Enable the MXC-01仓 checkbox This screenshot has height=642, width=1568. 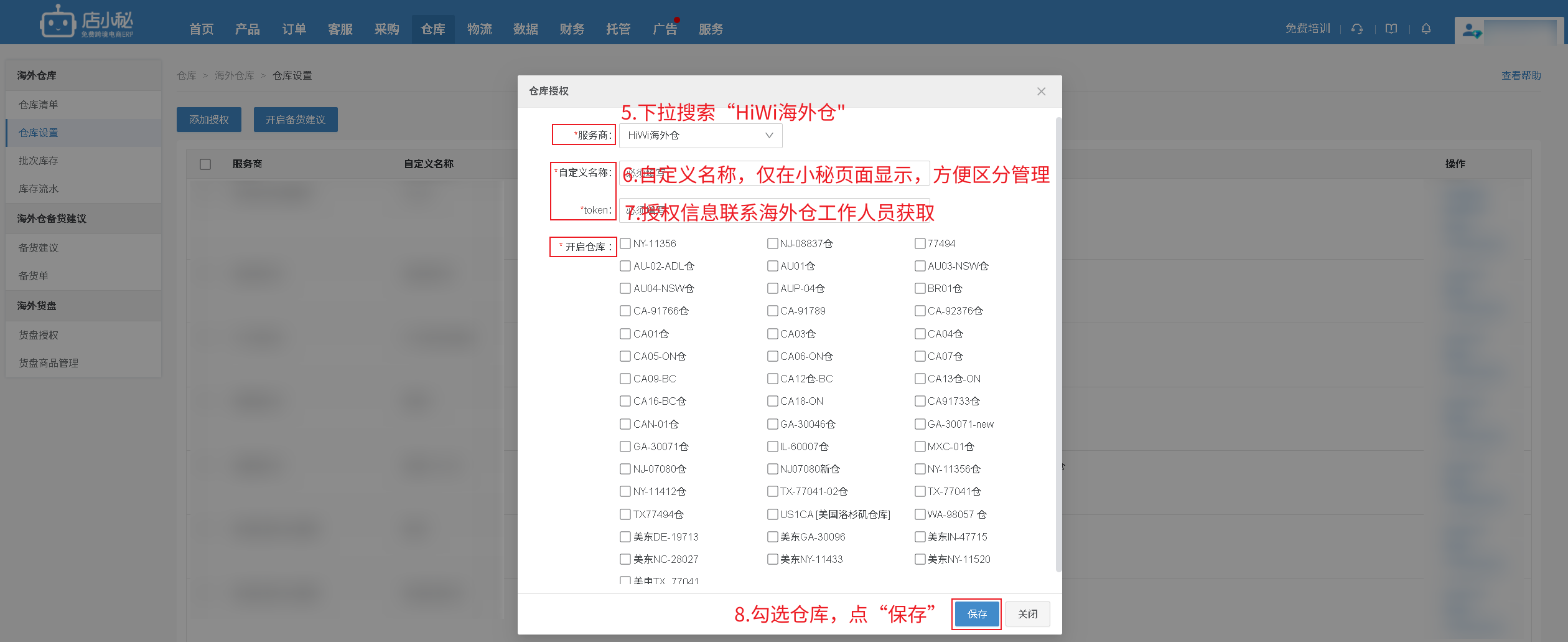click(920, 446)
